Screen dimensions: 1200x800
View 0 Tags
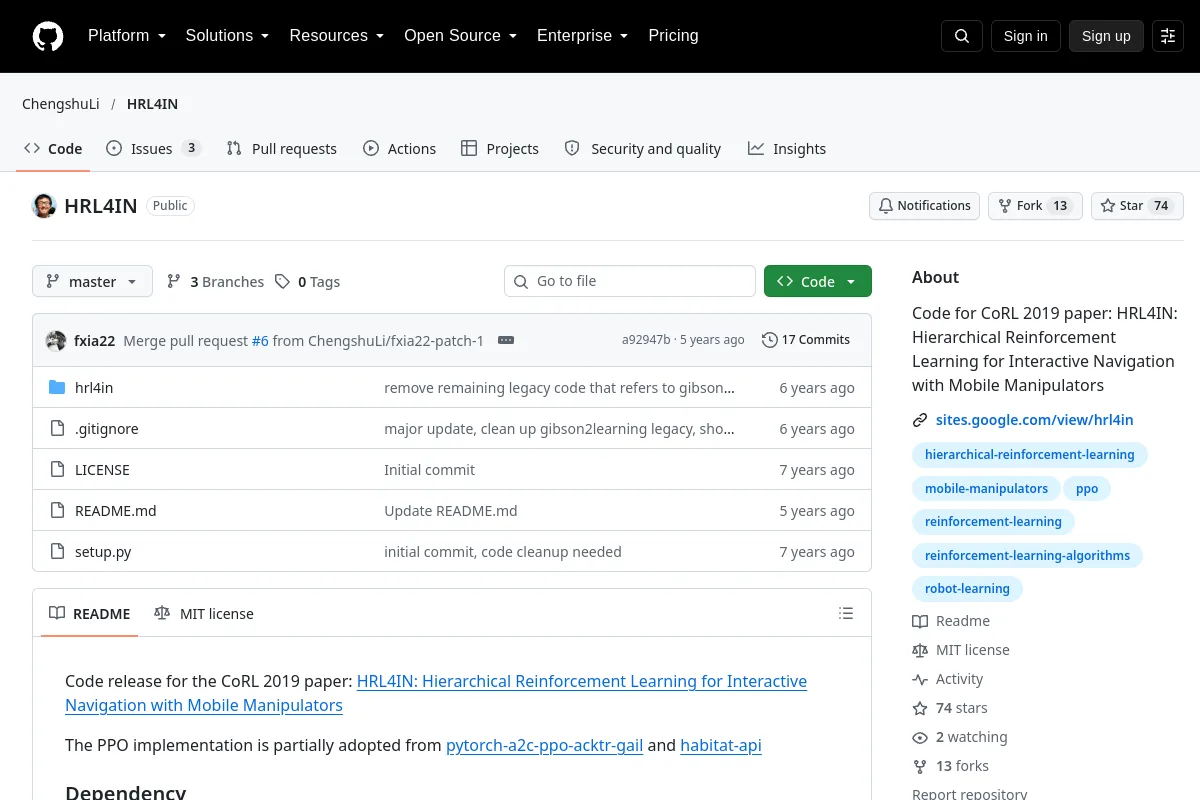point(307,282)
